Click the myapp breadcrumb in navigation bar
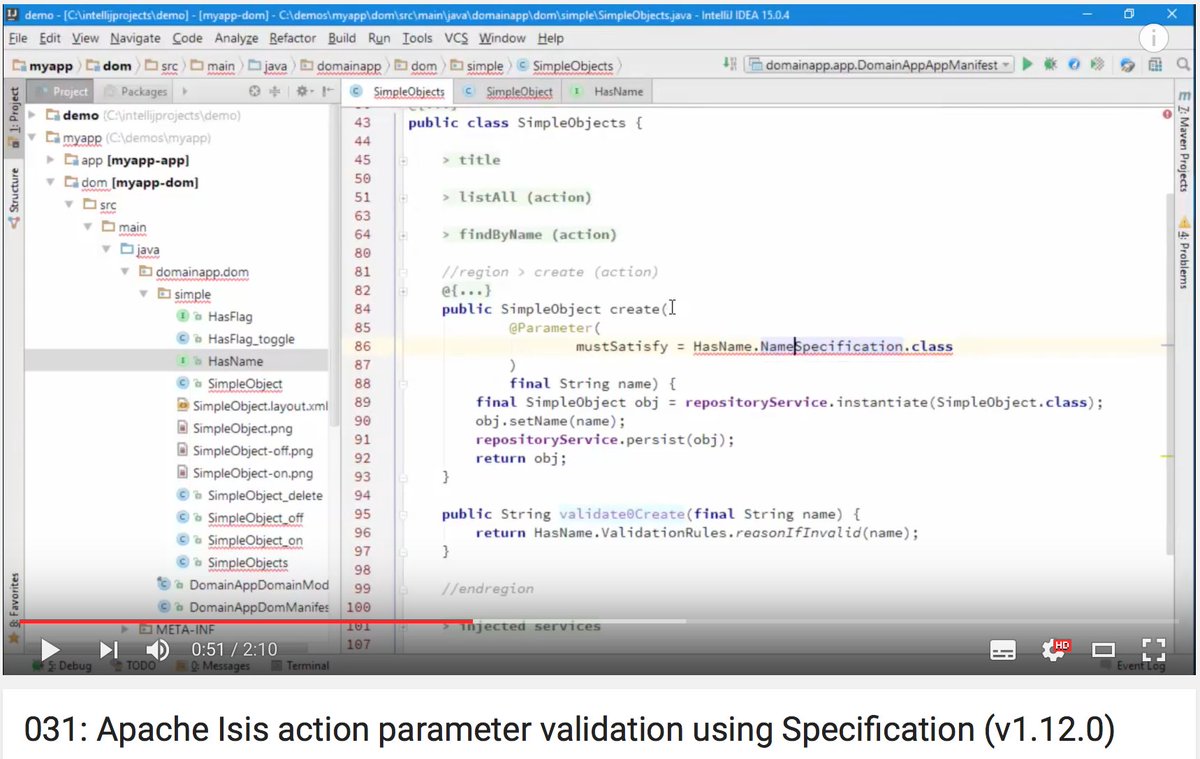 click(x=41, y=66)
